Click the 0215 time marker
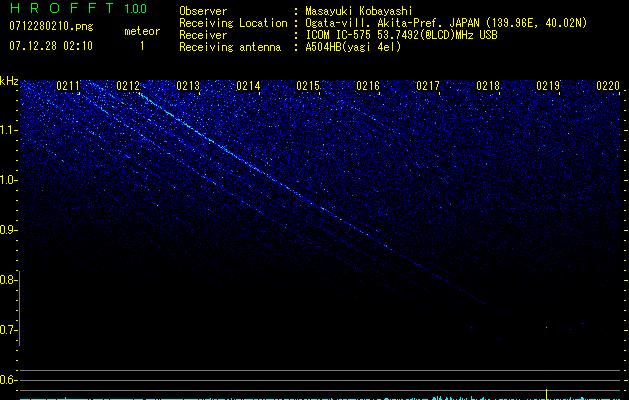The image size is (629, 400). point(308,86)
